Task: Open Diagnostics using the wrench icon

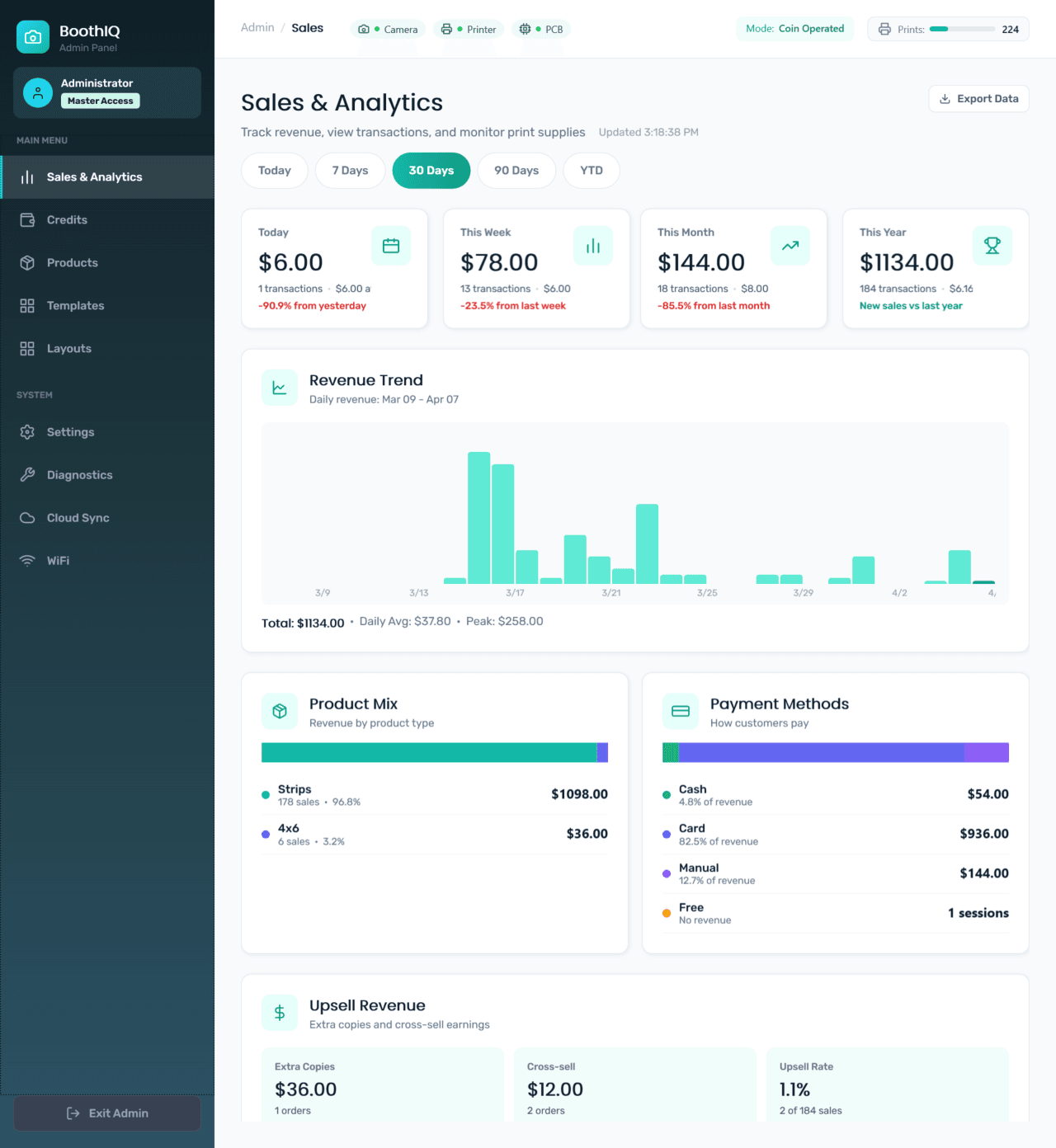Action: [x=27, y=474]
